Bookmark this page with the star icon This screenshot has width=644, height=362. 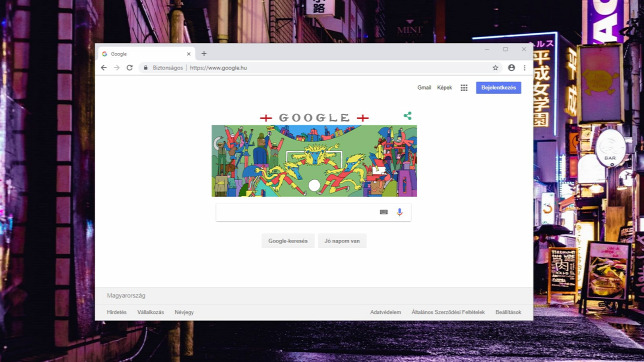[495, 68]
